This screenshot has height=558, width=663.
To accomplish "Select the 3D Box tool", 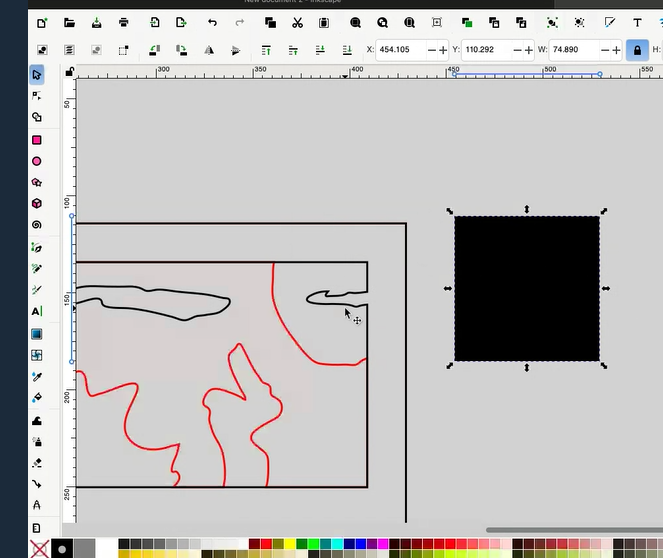I will (37, 203).
